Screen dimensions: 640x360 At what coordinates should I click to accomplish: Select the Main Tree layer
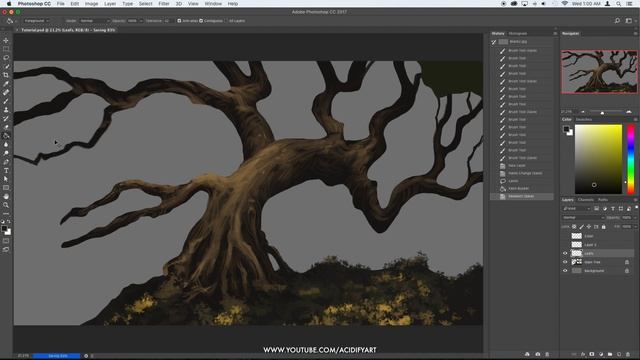[x=598, y=262]
